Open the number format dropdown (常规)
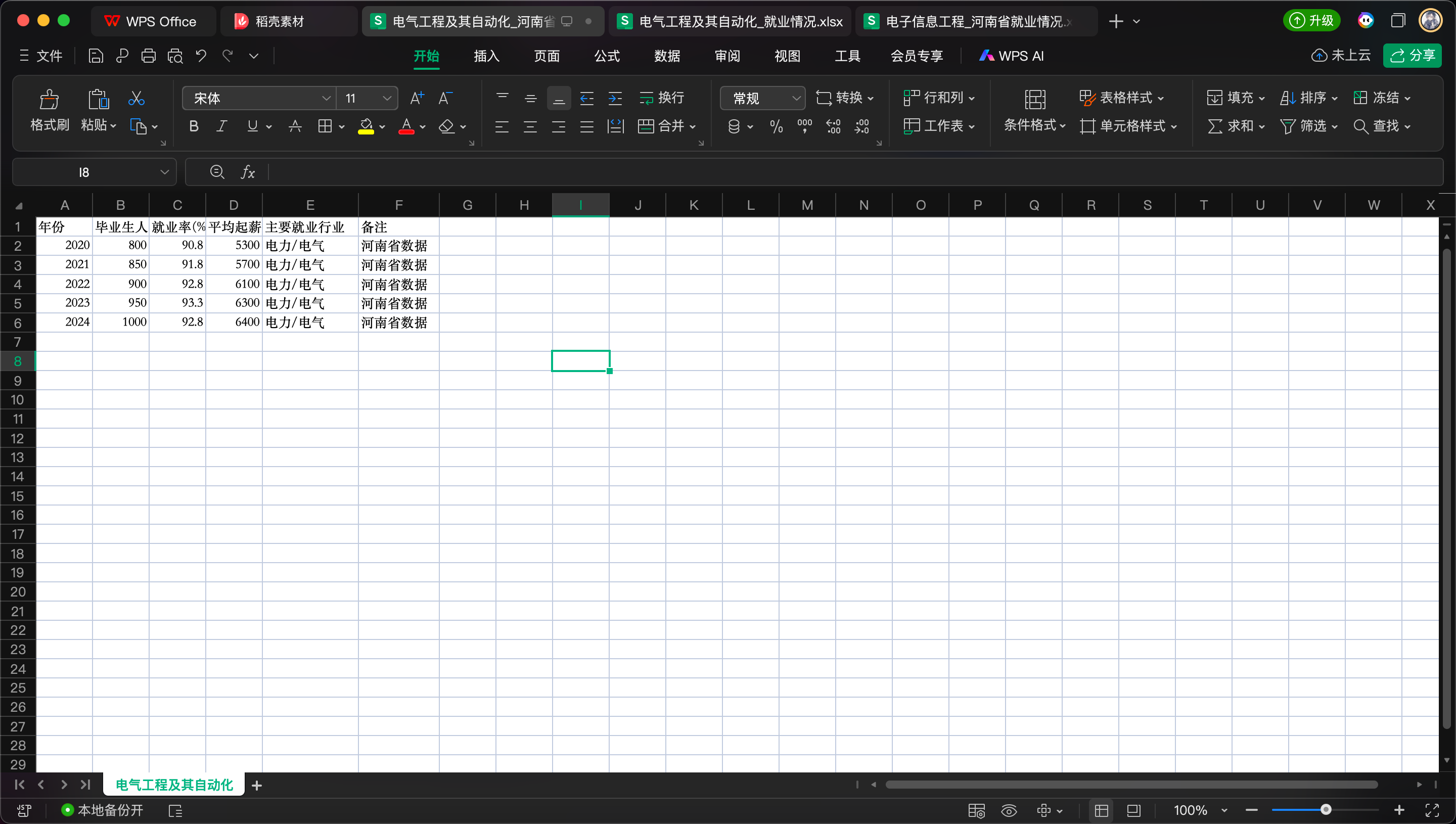 797,98
